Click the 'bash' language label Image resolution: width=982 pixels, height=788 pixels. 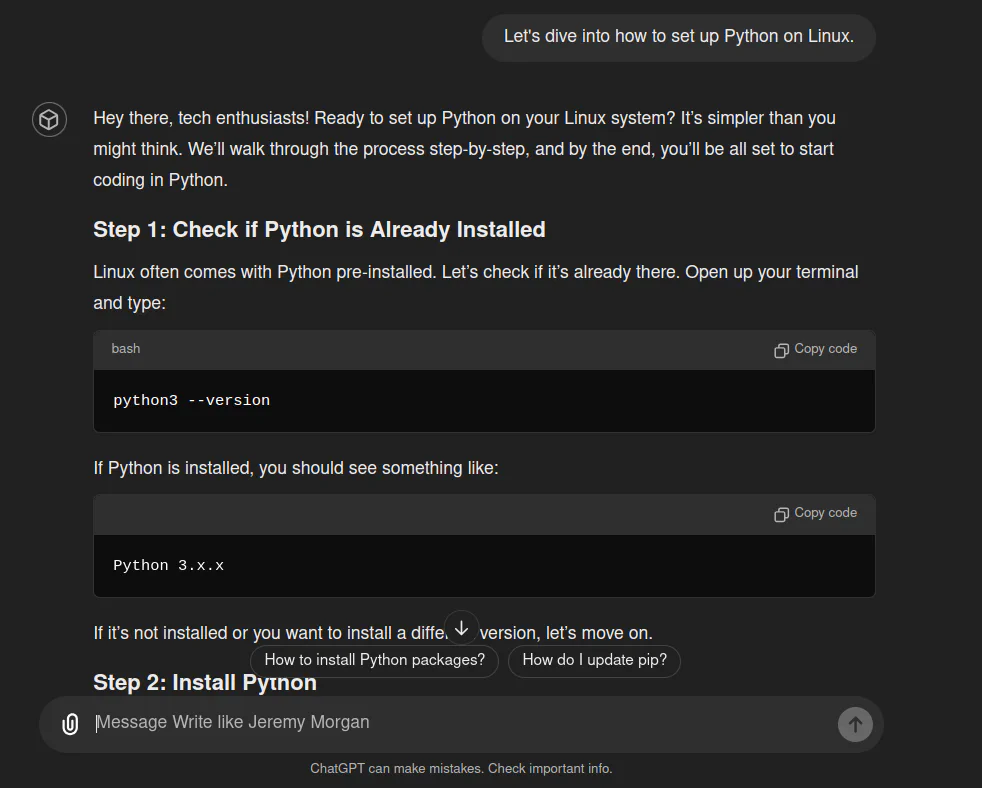pos(126,349)
